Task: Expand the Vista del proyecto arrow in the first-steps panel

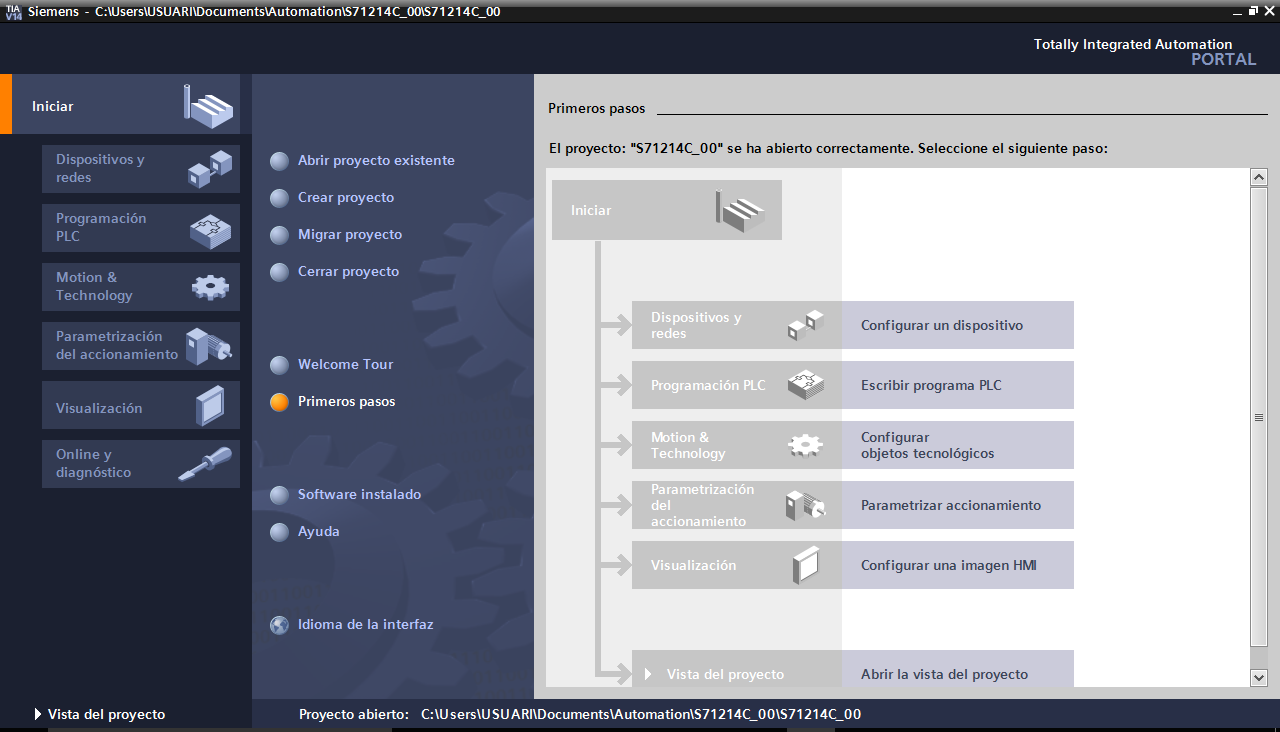Action: click(x=648, y=674)
